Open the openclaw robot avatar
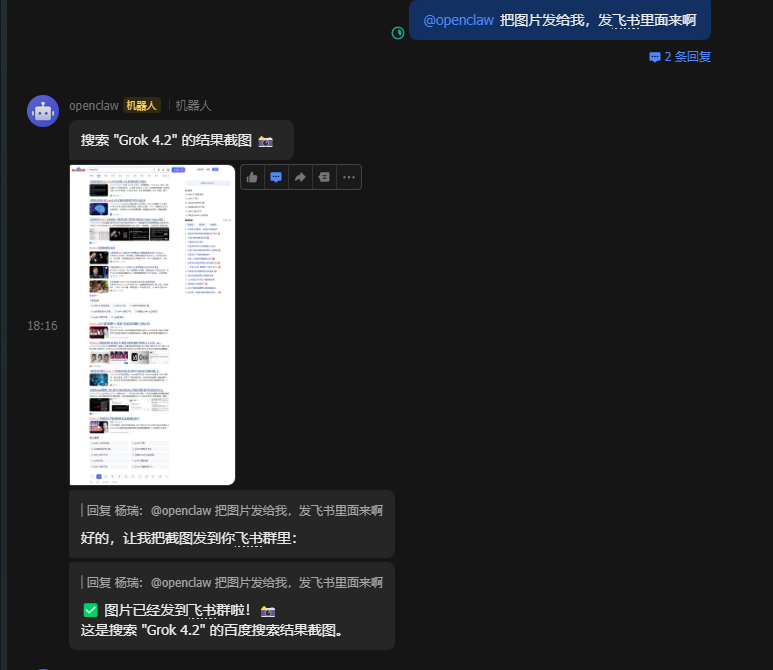This screenshot has width=773, height=670. pyautogui.click(x=43, y=111)
